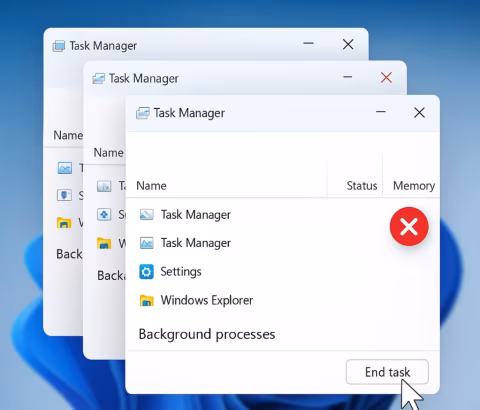Click the Background processes heading
The height and width of the screenshot is (410, 480).
pos(207,334)
